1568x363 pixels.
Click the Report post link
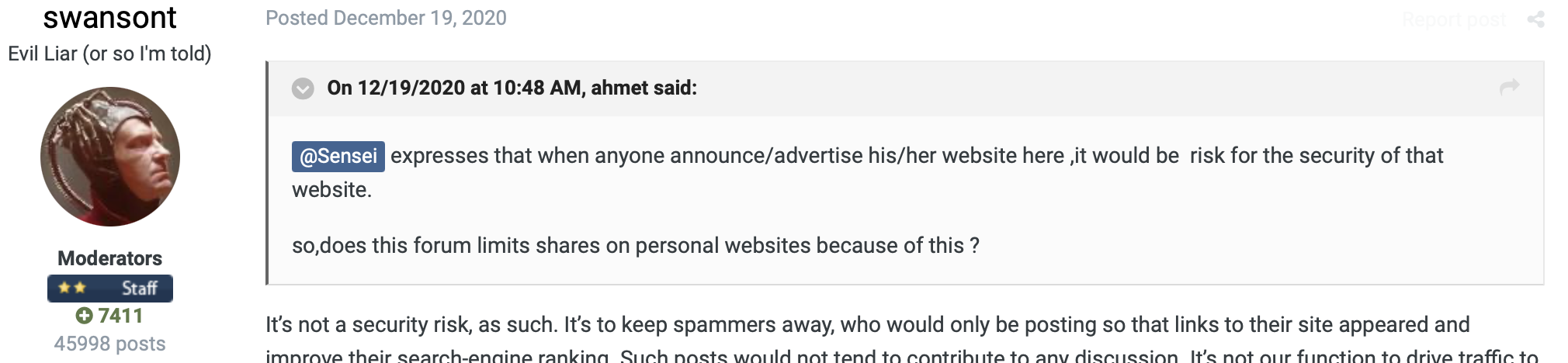tap(1453, 19)
